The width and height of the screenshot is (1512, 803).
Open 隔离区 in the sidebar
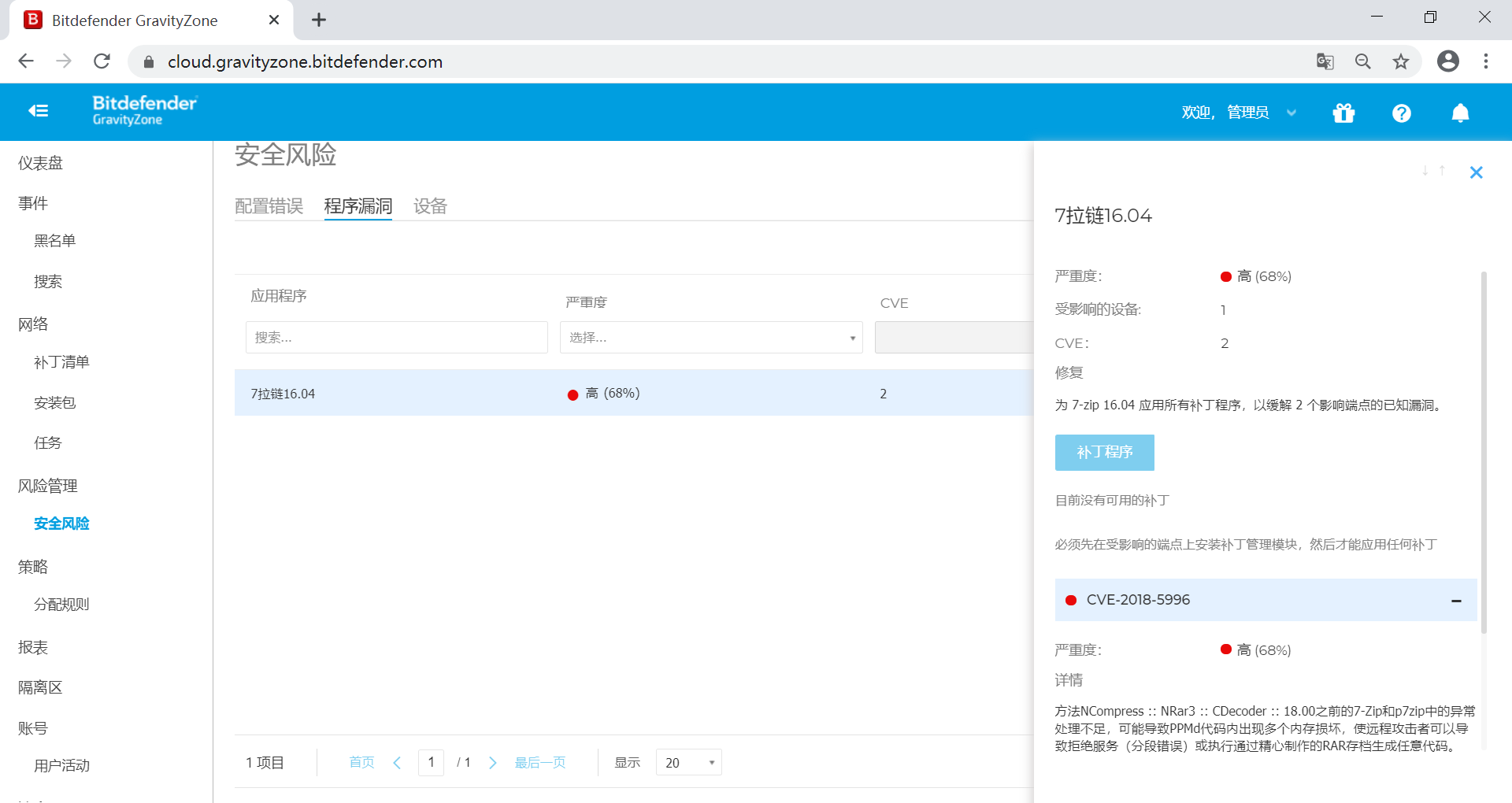pos(40,687)
